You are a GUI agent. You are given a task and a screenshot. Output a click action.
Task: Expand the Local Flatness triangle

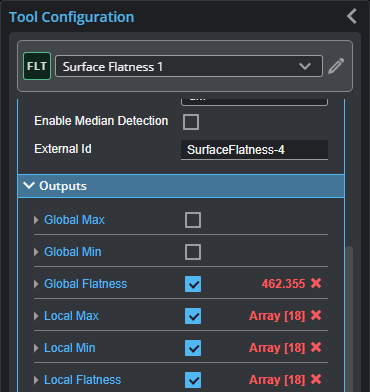click(x=36, y=380)
